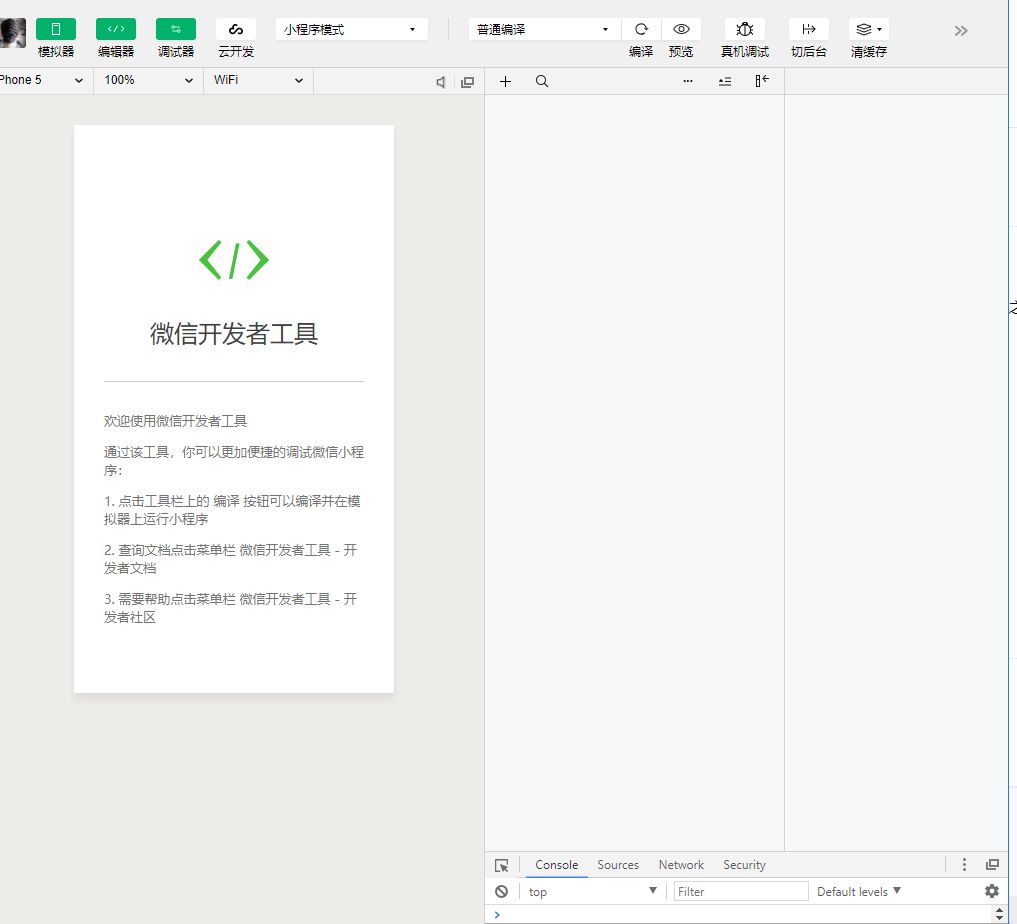Screen dimensions: 1017x924
Task: Open the WiFi network dropdown
Action: [258, 80]
